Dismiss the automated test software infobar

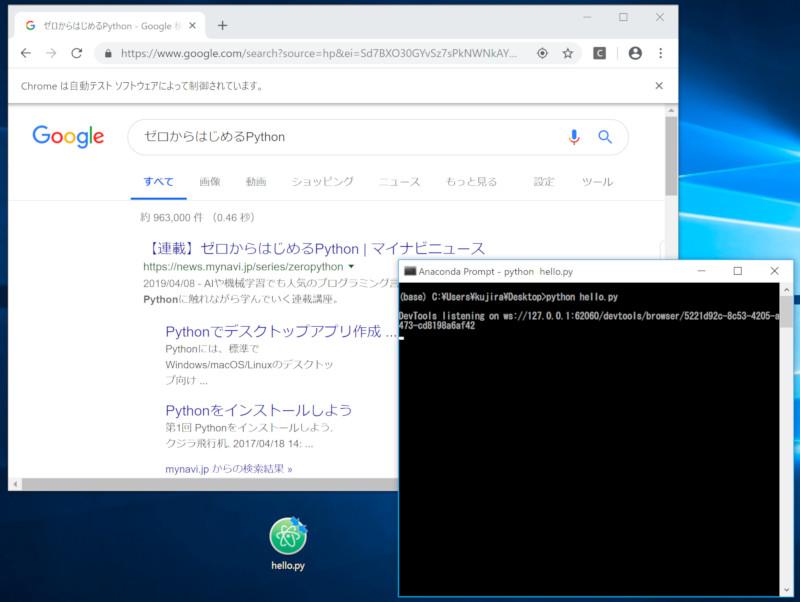(x=659, y=86)
